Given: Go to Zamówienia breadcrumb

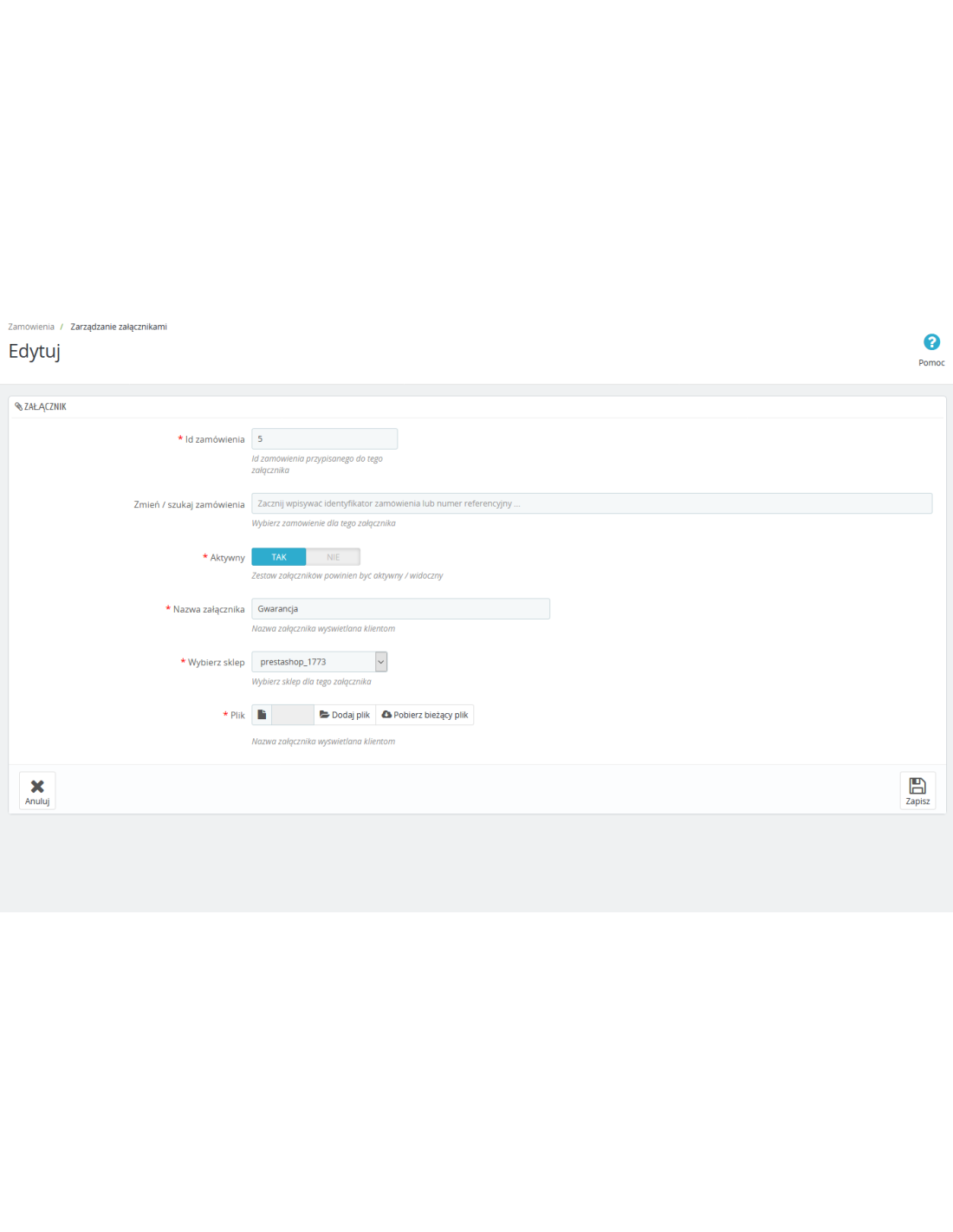Looking at the screenshot, I should click(x=31, y=327).
